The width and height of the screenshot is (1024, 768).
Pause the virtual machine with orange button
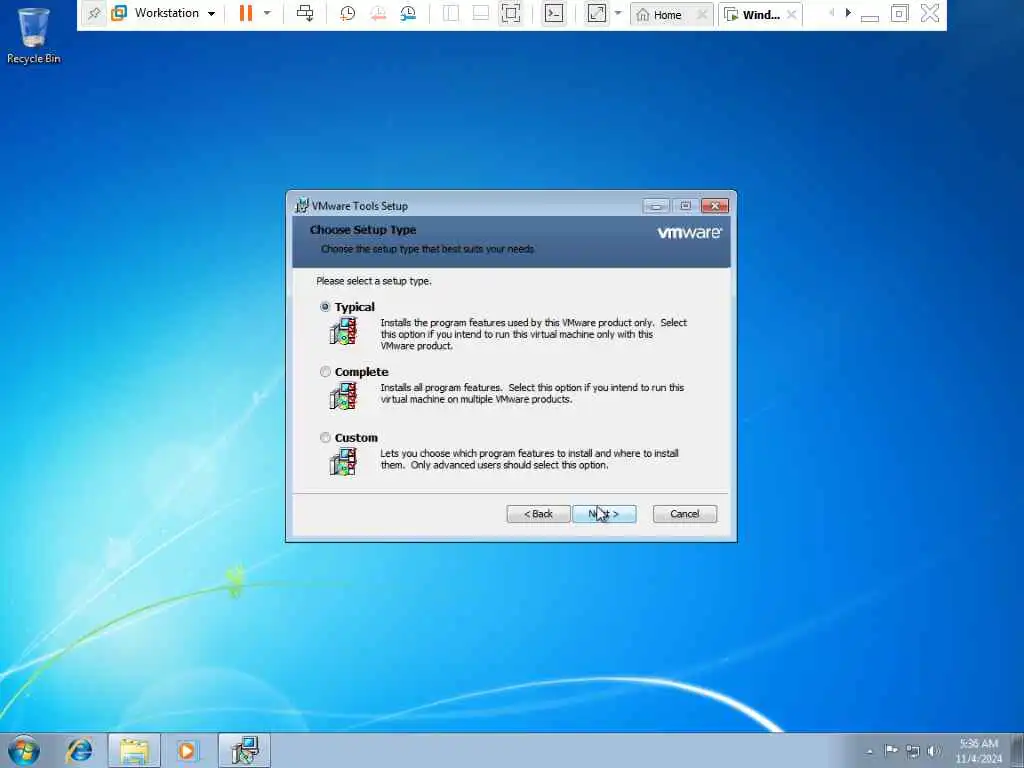246,13
